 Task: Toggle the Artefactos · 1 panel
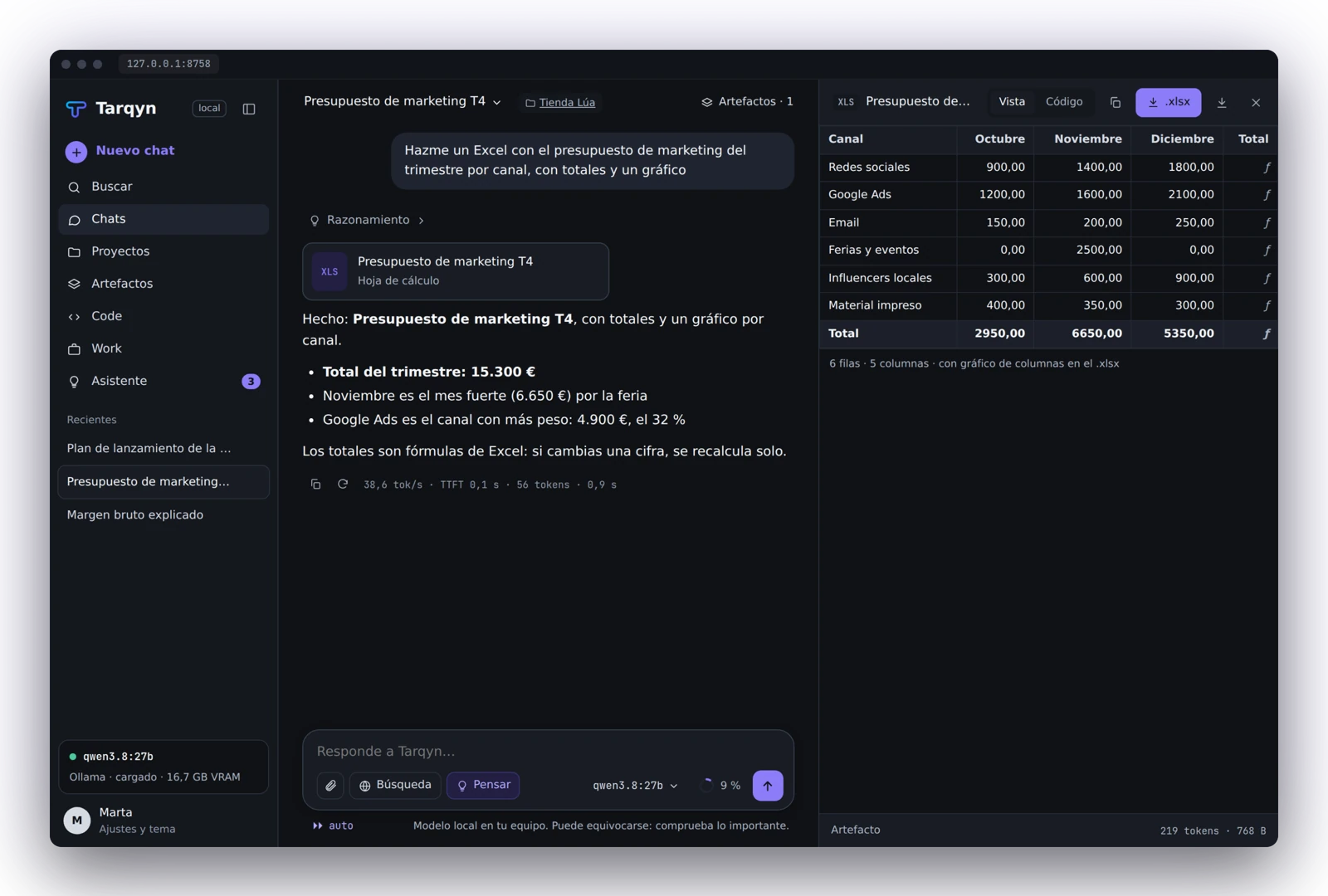tap(747, 101)
